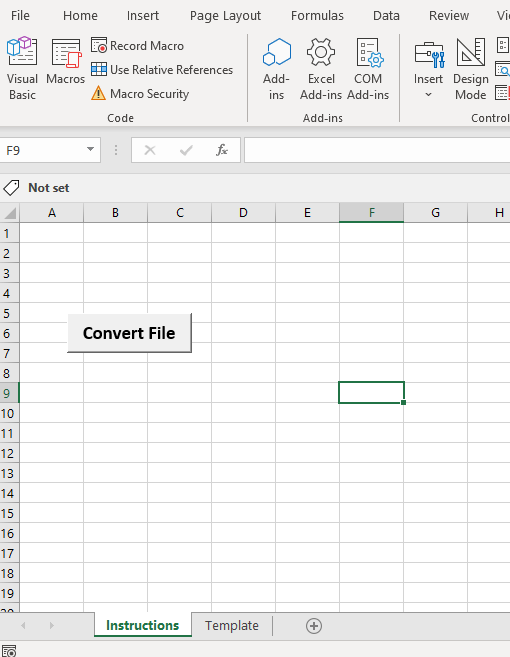Switch to the Data tab
The height and width of the screenshot is (657, 510).
click(386, 16)
